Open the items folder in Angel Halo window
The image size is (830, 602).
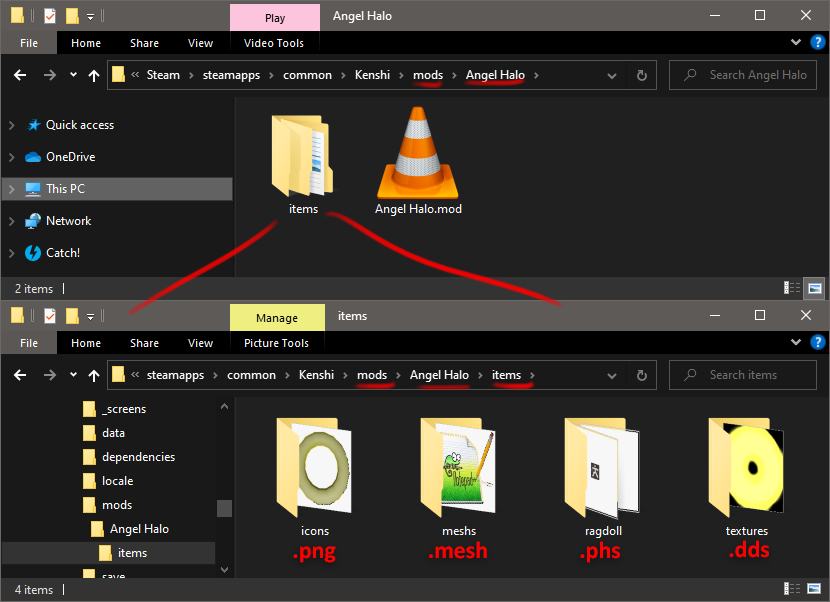click(x=303, y=164)
